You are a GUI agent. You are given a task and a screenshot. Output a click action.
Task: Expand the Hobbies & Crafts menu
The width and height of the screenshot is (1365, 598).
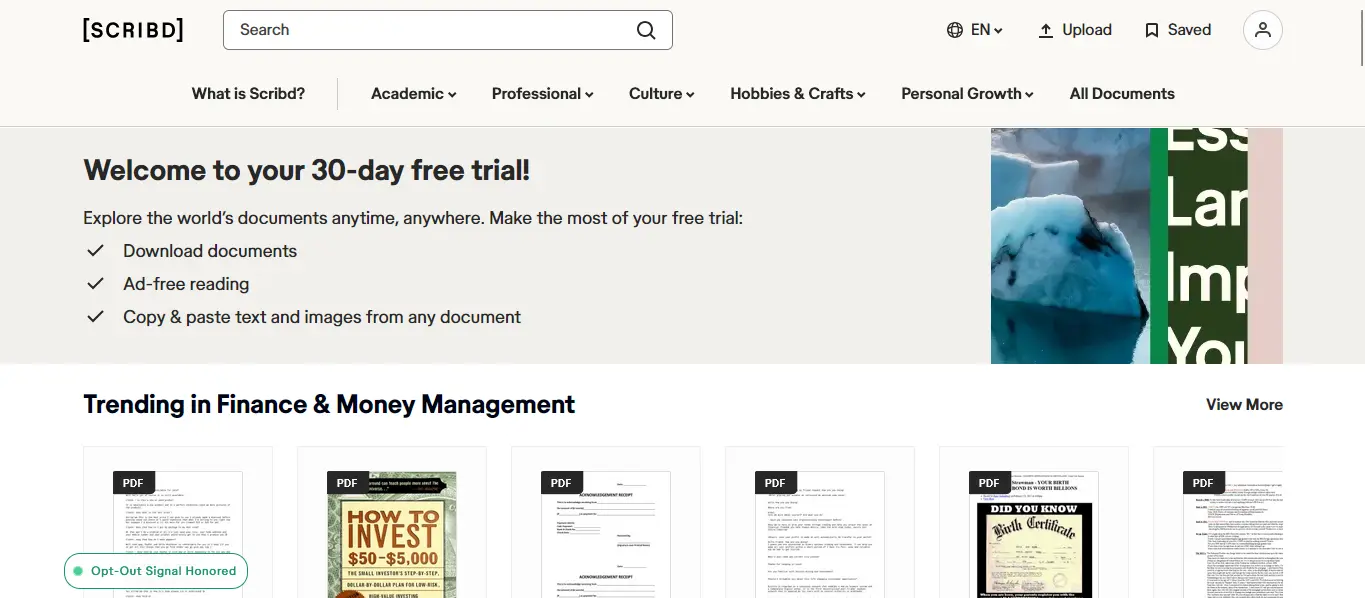[798, 94]
